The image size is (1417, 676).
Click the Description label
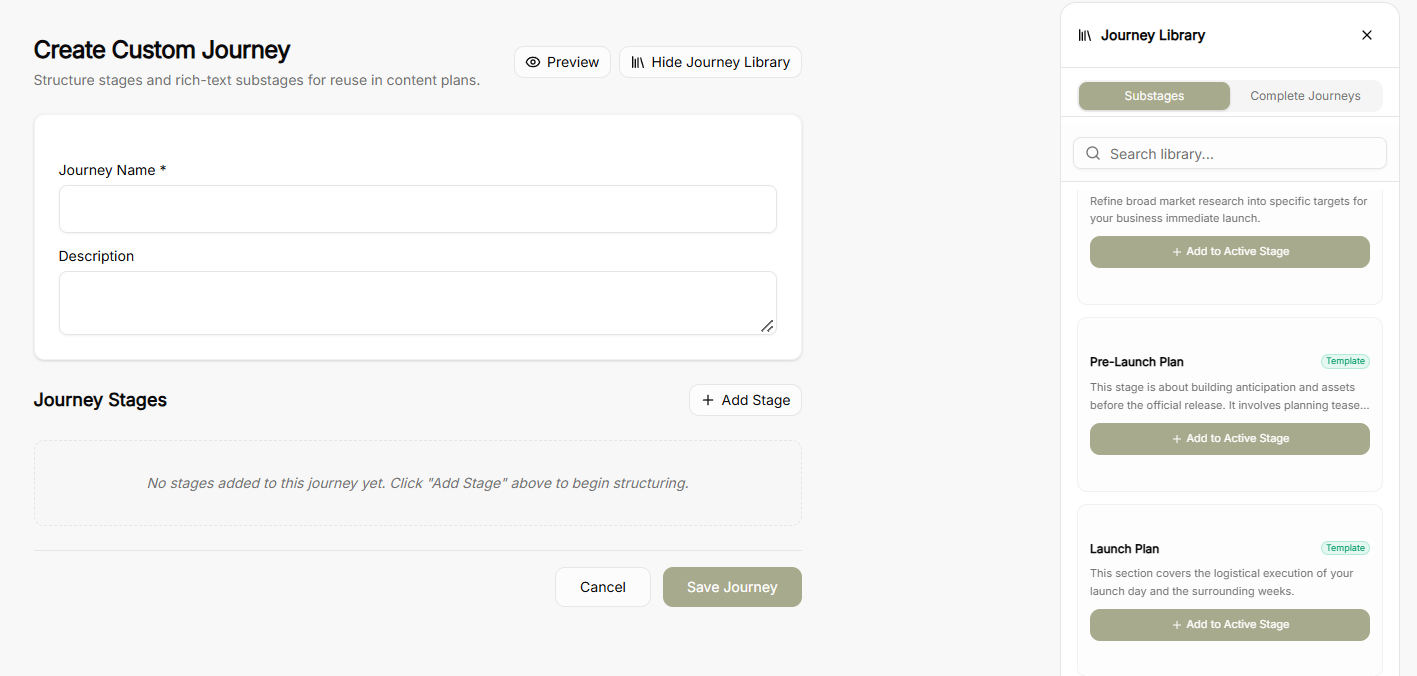(96, 256)
